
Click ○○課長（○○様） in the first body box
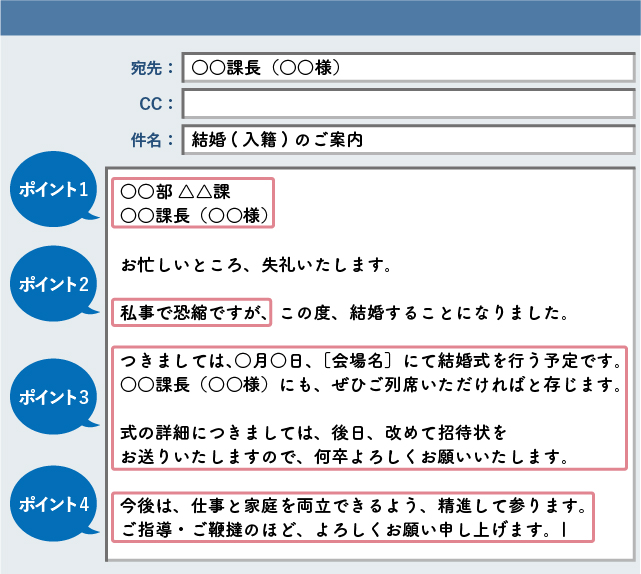[195, 214]
